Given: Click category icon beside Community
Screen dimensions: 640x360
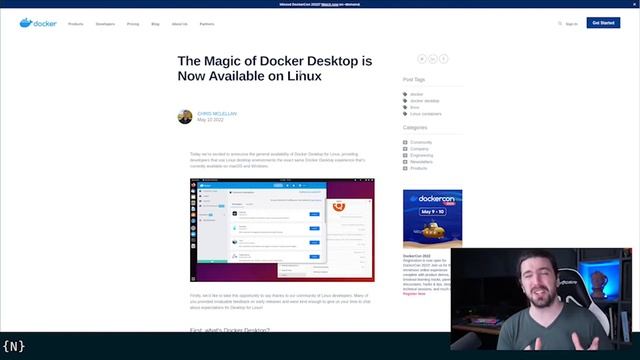Looking at the screenshot, I should coord(405,142).
